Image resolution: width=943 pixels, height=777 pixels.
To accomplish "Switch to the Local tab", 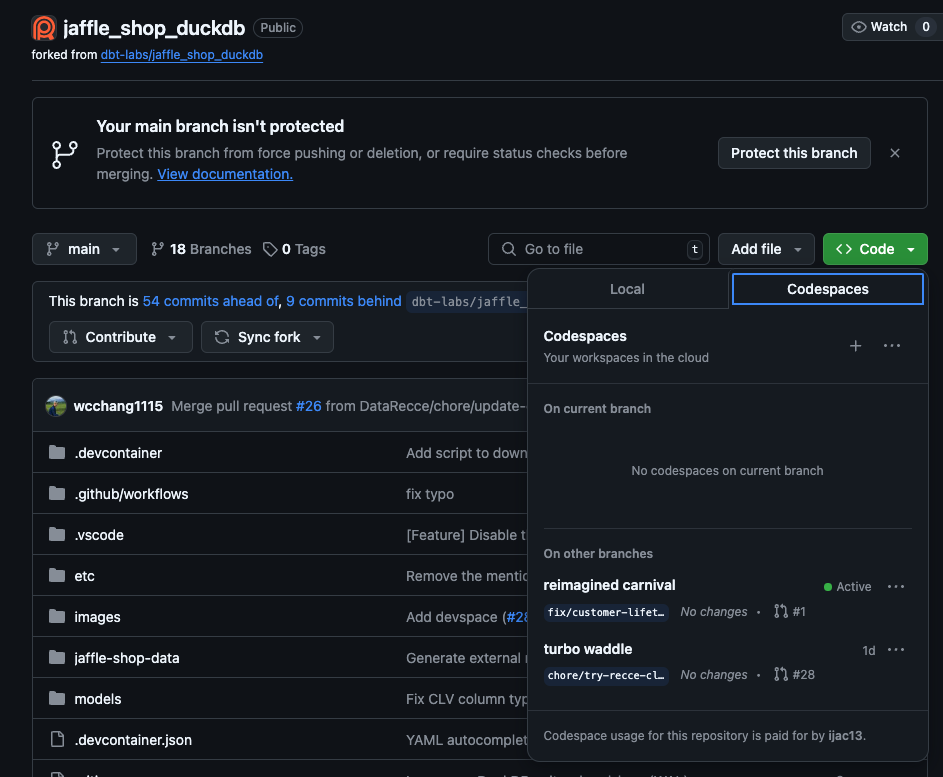I will click(627, 289).
